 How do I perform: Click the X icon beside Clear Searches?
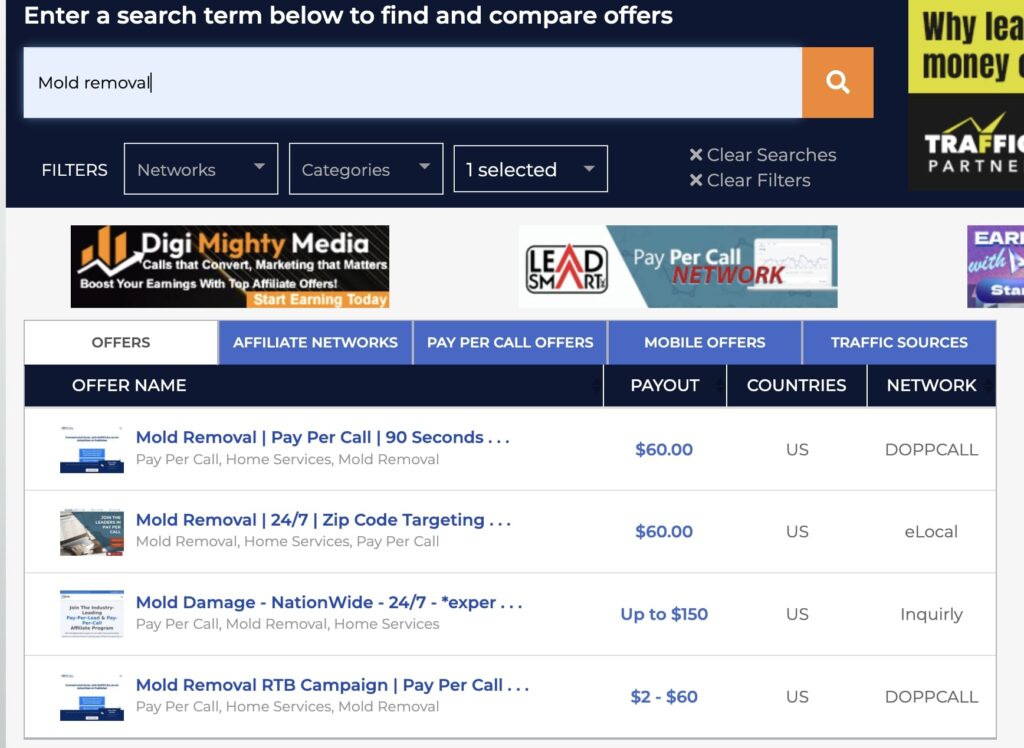pos(696,155)
